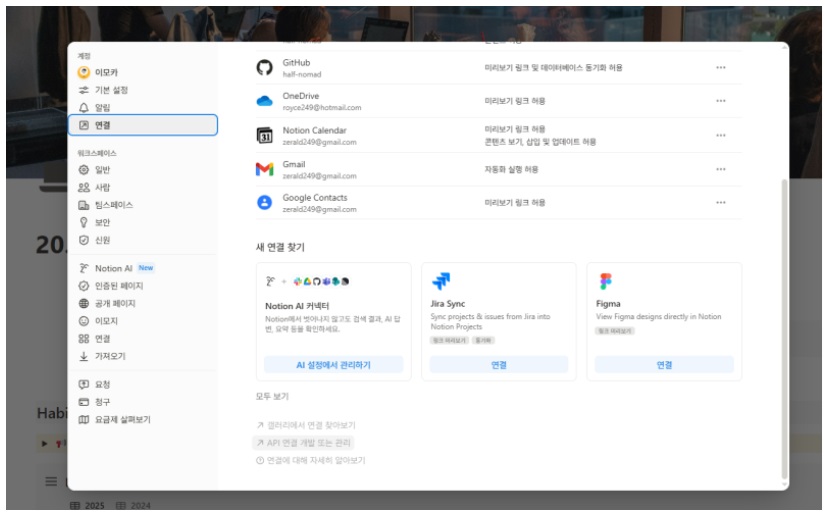Screen dimensions: 825x512
Task: Open the OneDrive row options menu
Action: tap(721, 101)
